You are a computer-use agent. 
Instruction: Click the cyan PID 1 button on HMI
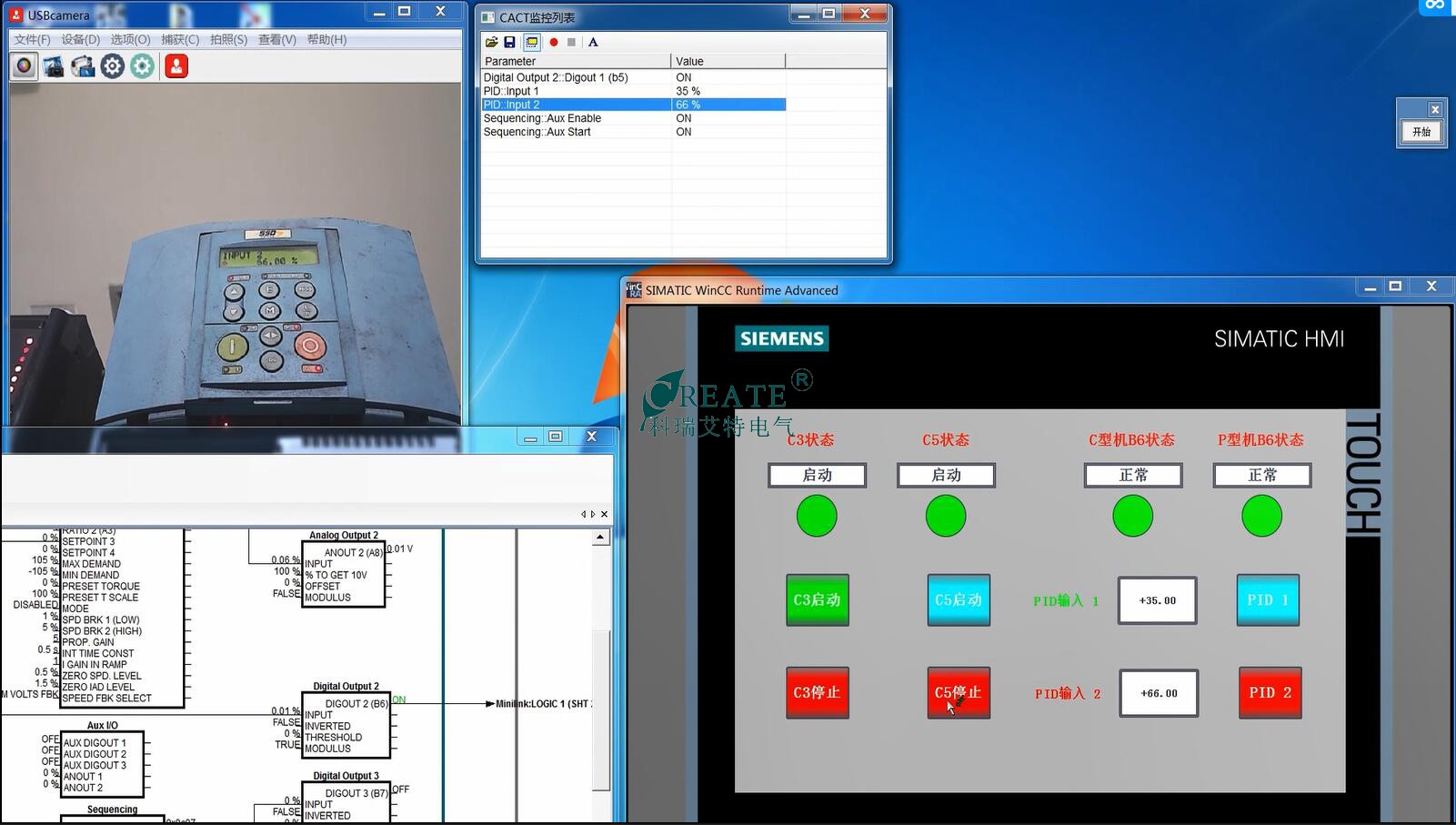pyautogui.click(x=1268, y=600)
